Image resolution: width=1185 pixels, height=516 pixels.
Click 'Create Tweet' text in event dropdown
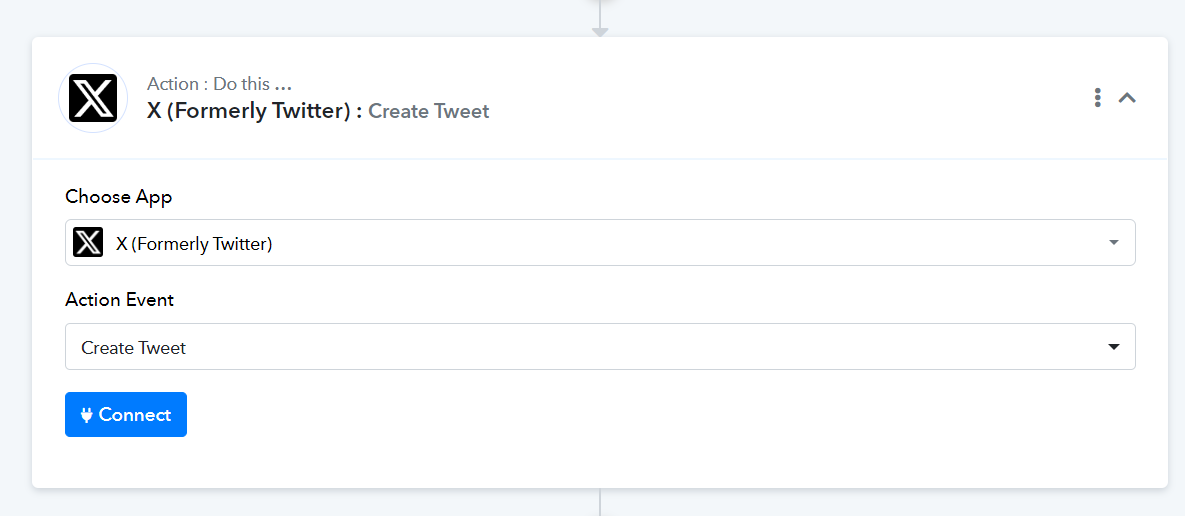click(134, 348)
